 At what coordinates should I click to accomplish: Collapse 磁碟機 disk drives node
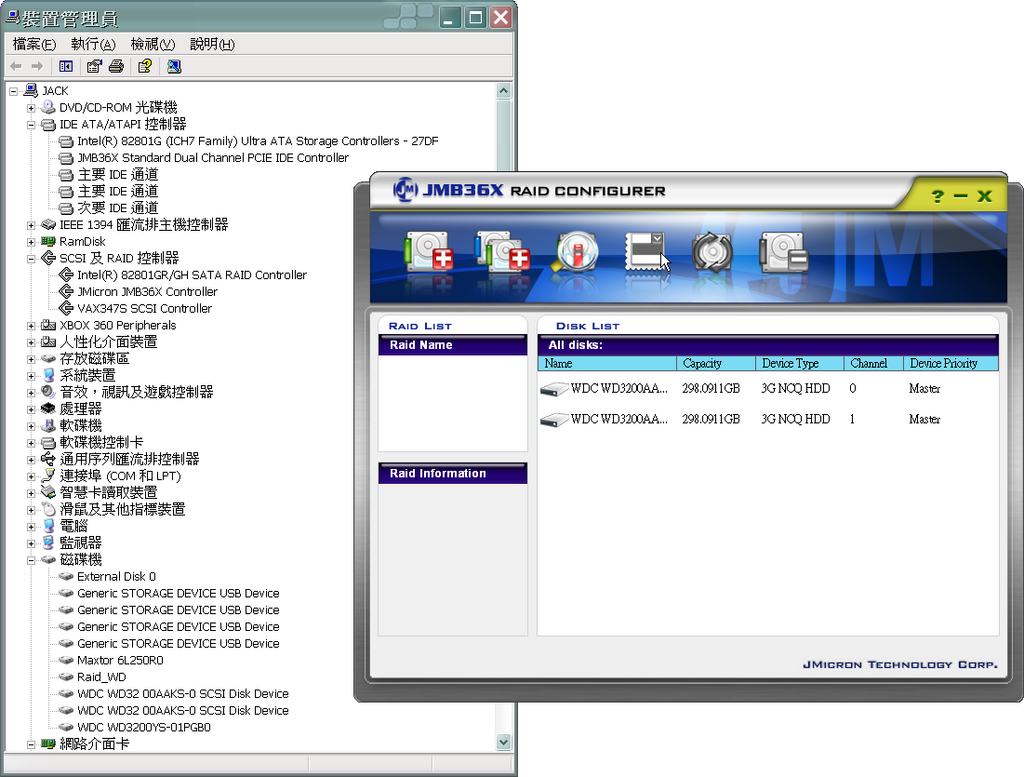pos(31,560)
